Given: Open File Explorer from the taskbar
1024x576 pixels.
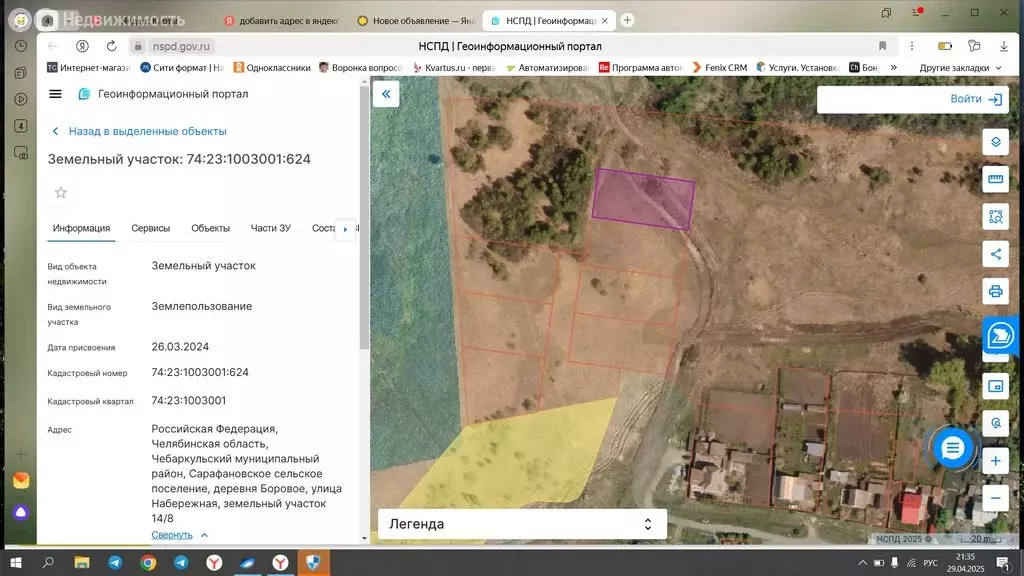Looking at the screenshot, I should (x=82, y=562).
